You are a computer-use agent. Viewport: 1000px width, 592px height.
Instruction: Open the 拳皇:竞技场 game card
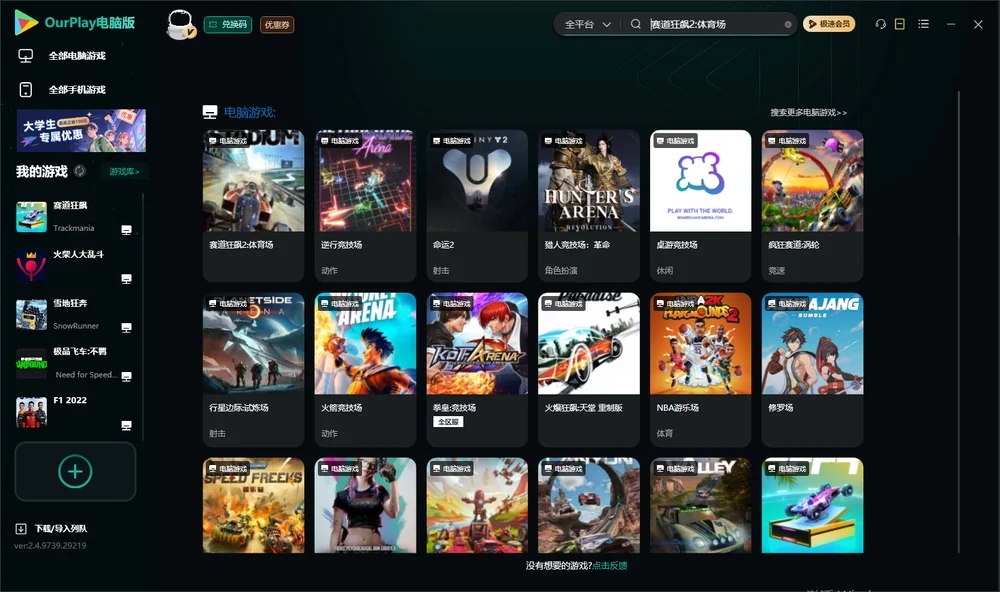click(477, 369)
